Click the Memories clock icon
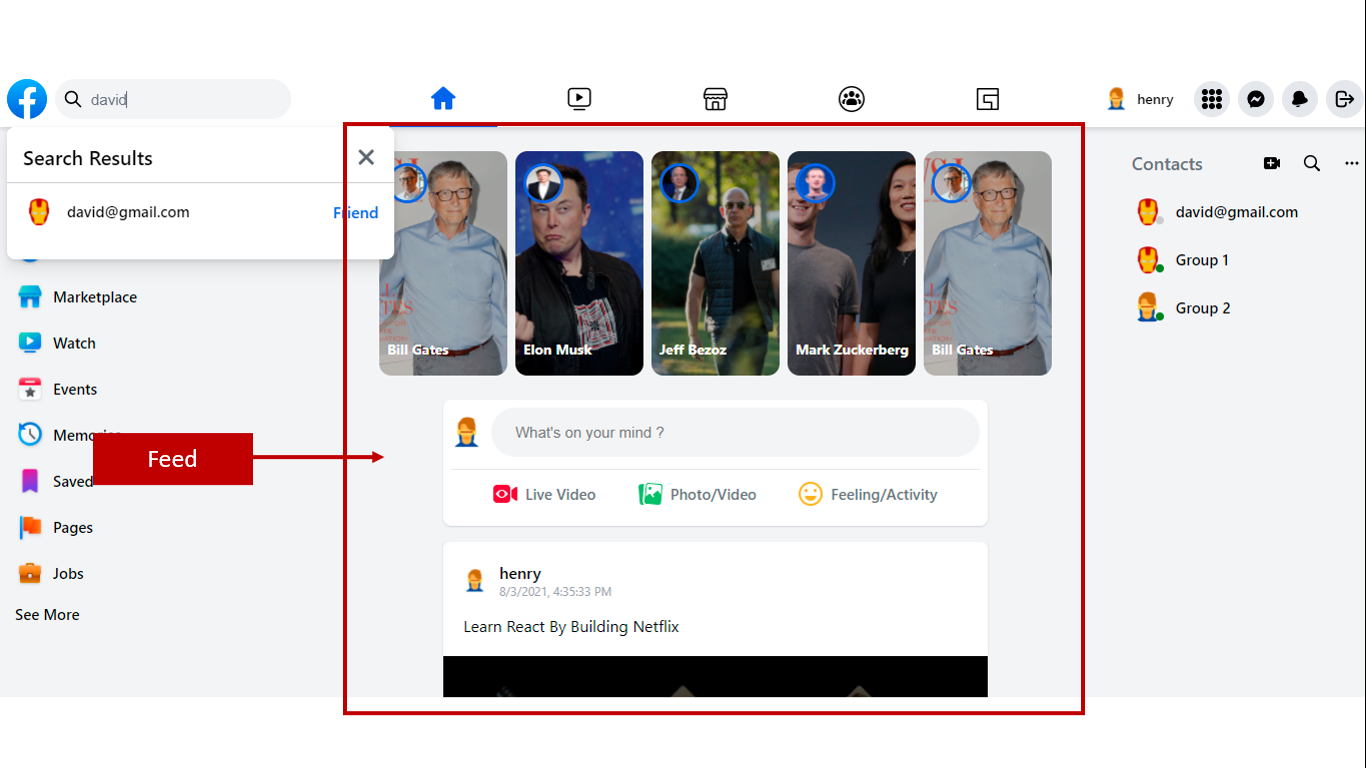Screen dimensions: 1366x768 tap(30, 434)
